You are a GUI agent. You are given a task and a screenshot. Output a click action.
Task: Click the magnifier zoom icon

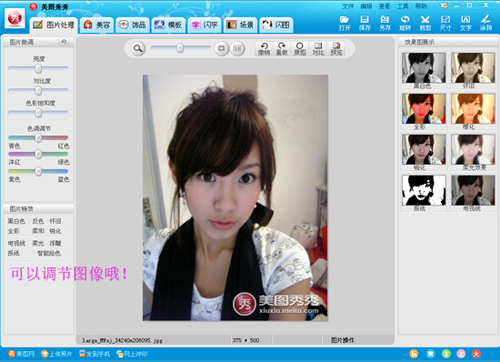coord(138,49)
